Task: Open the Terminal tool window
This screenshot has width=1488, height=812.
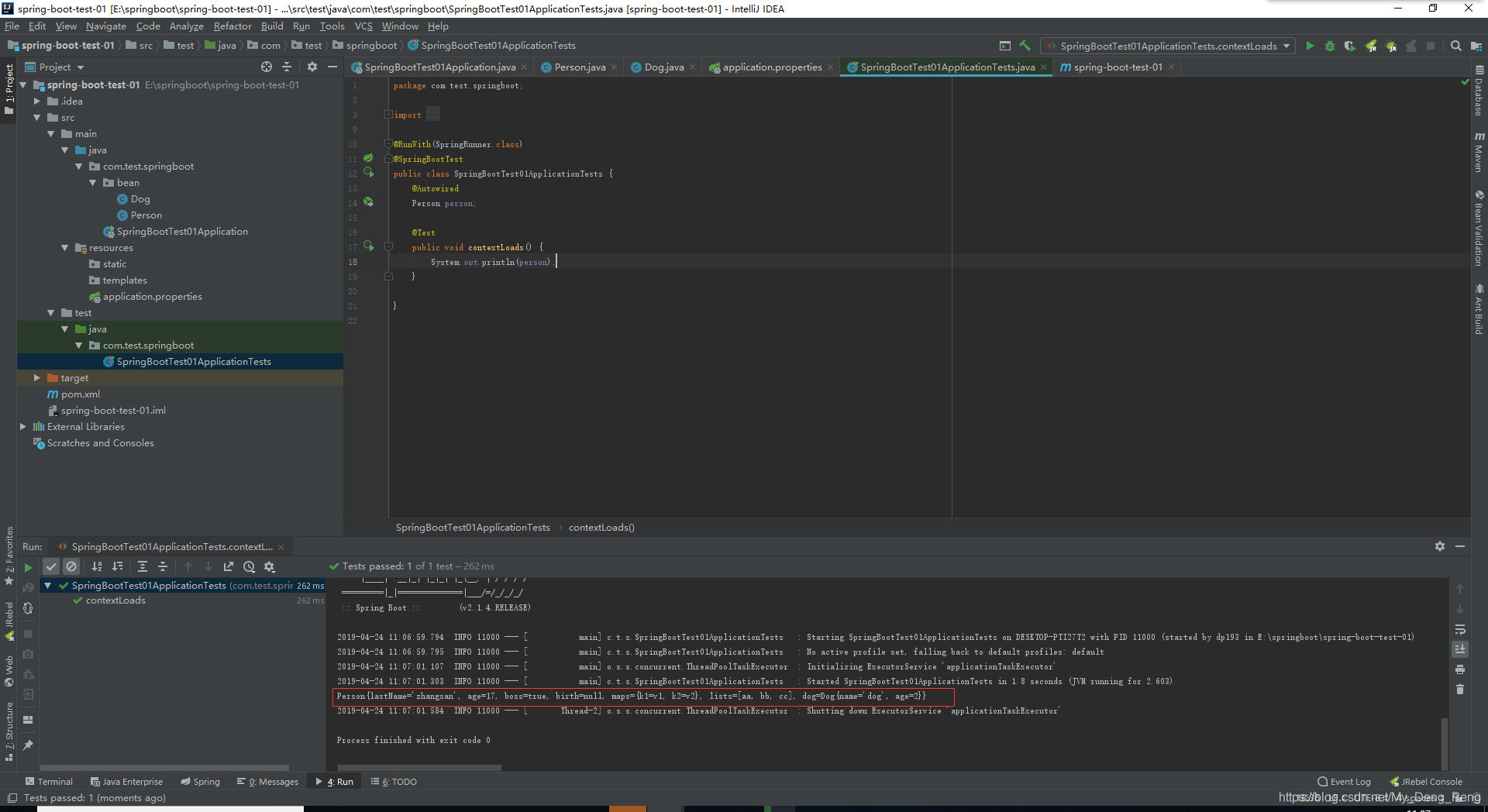Action: [49, 782]
